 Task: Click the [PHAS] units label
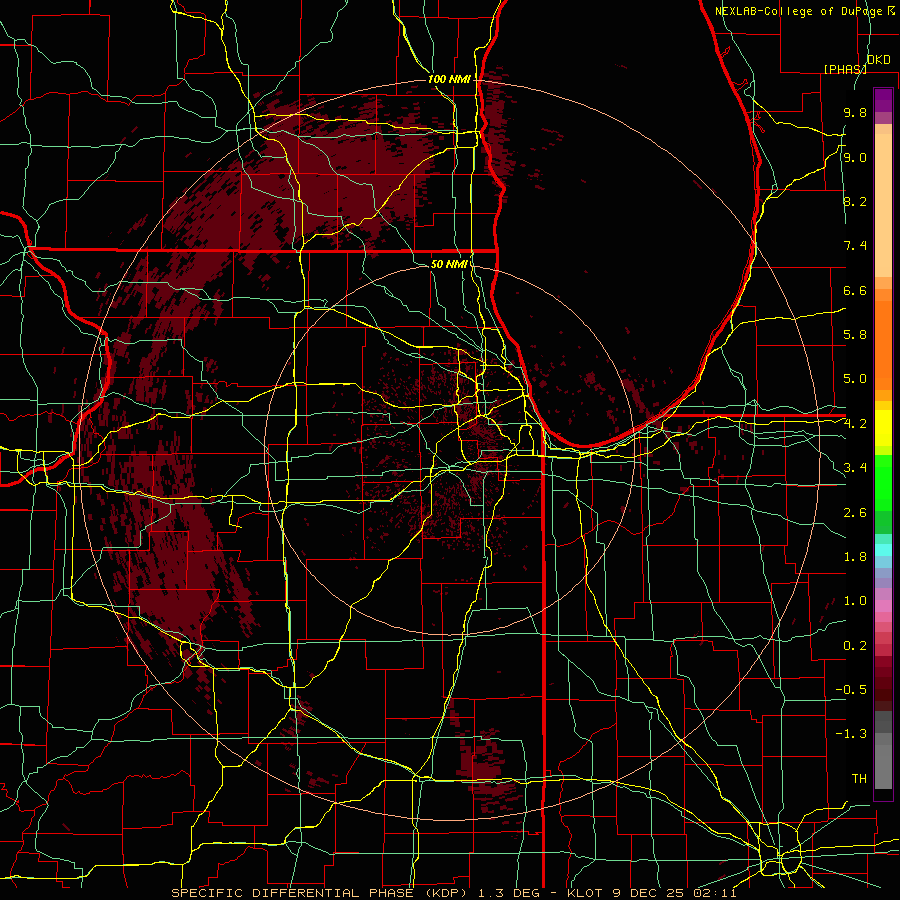point(845,69)
